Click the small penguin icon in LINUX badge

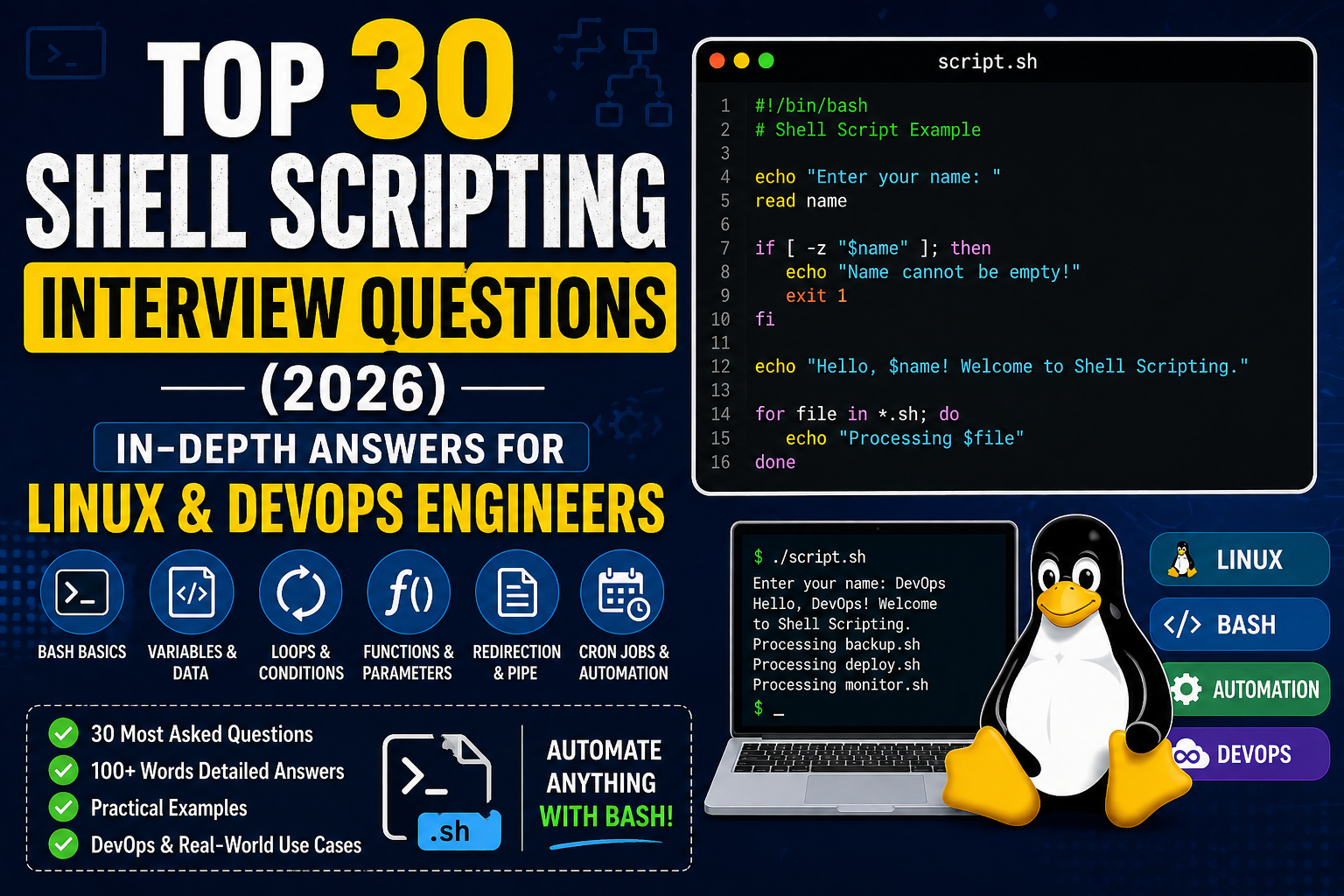click(x=1182, y=560)
